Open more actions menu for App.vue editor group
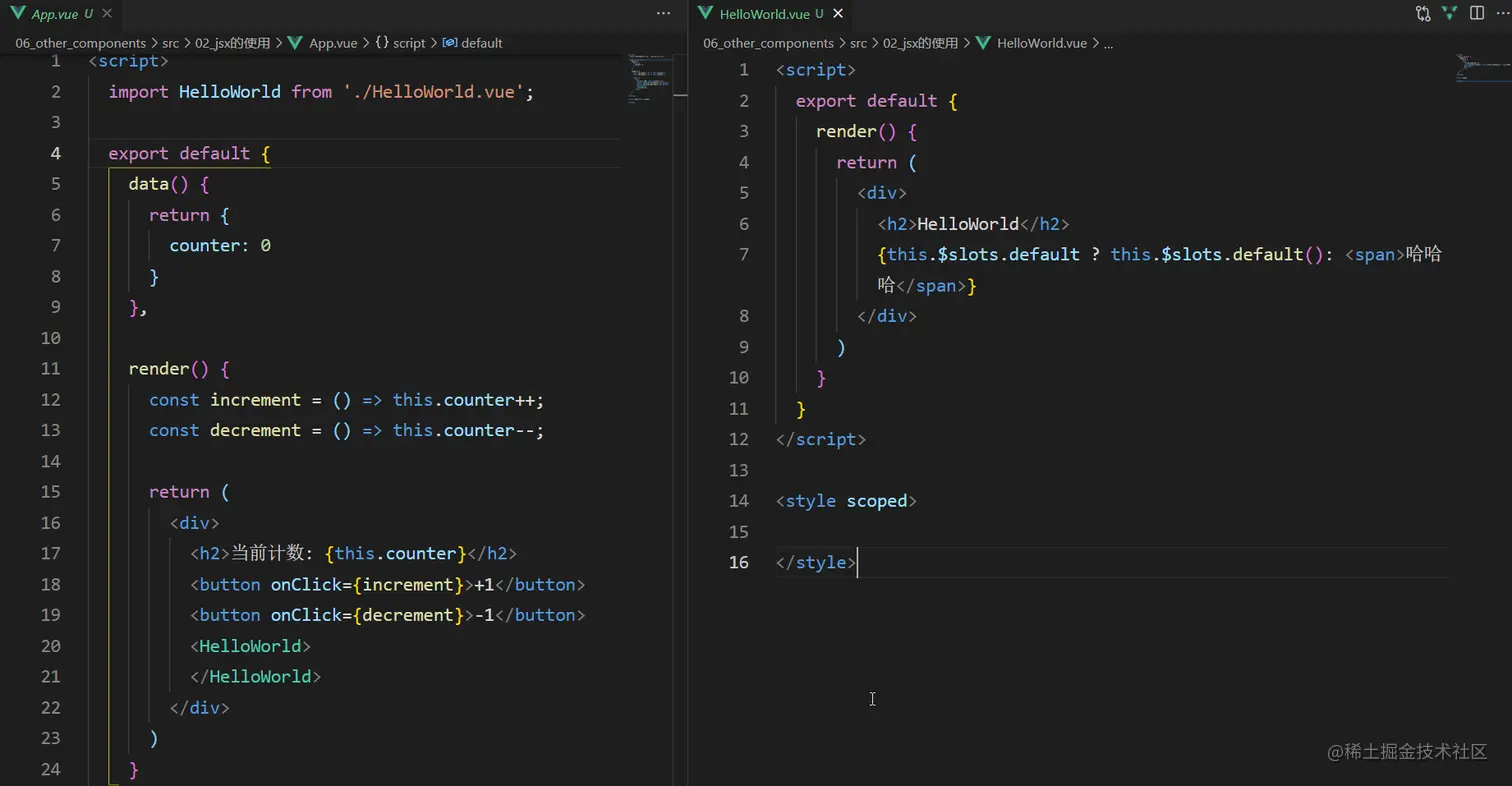 pos(663,14)
